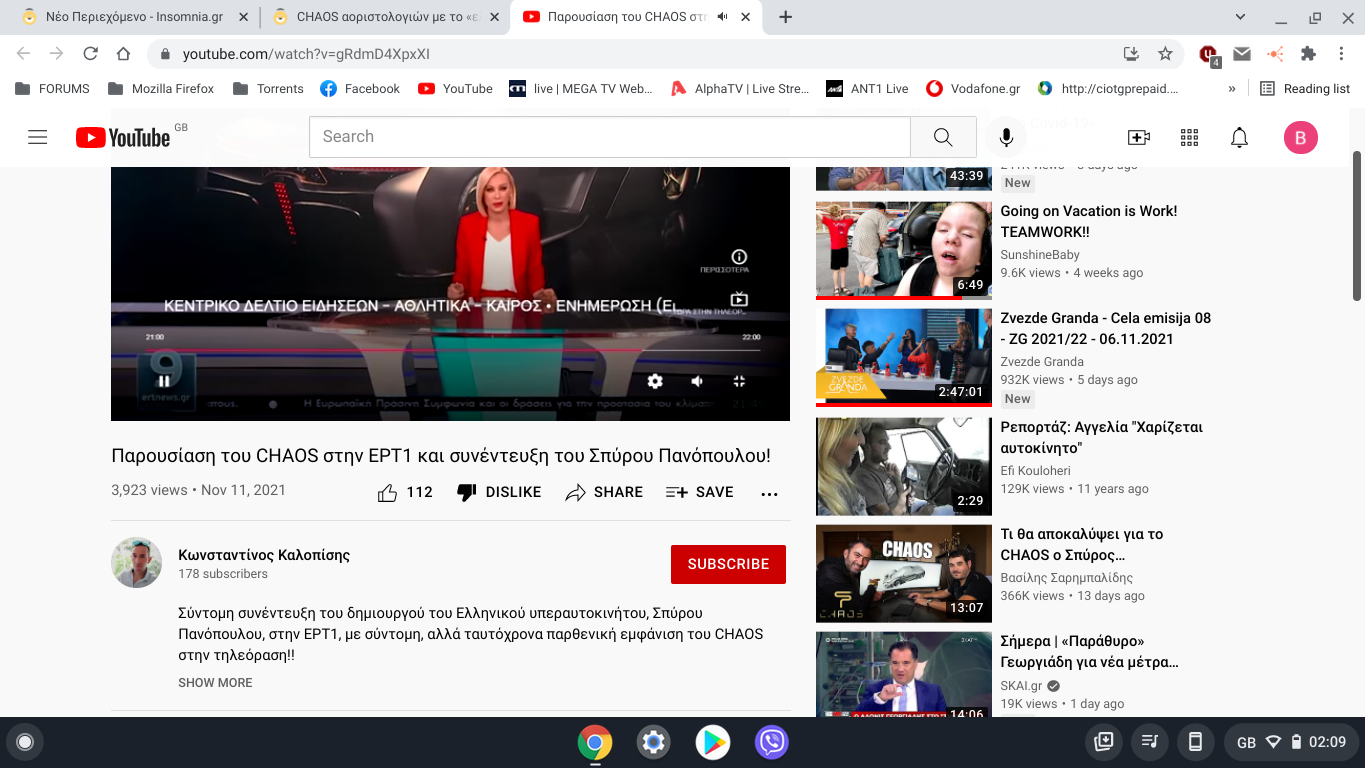The width and height of the screenshot is (1365, 768).
Task: Open FORUMS bookmark folder
Action: click(54, 89)
